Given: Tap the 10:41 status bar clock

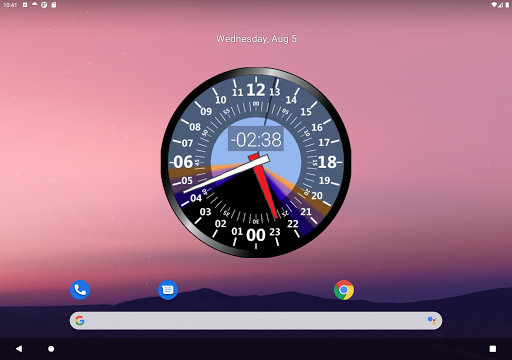Looking at the screenshot, I should click(x=10, y=5).
